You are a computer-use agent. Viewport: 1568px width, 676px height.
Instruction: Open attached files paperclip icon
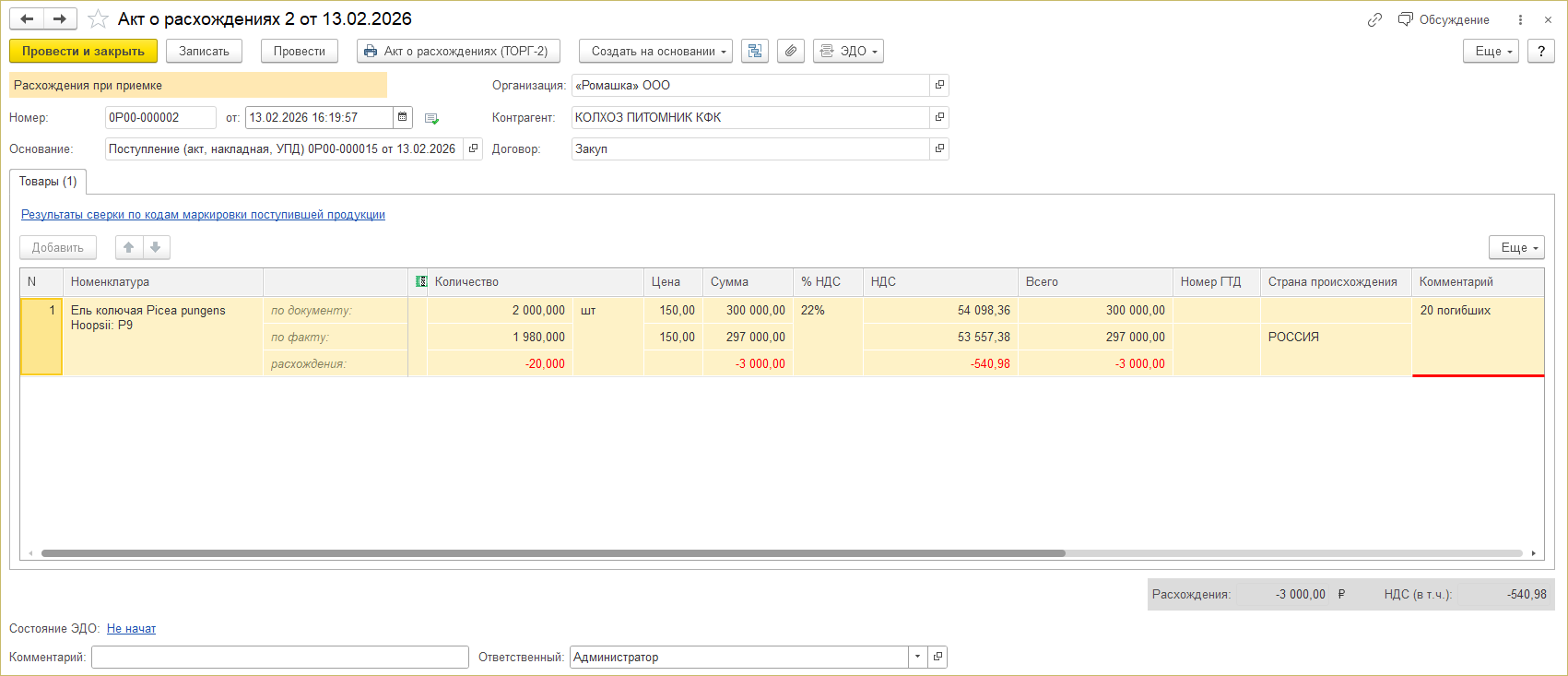click(x=791, y=52)
